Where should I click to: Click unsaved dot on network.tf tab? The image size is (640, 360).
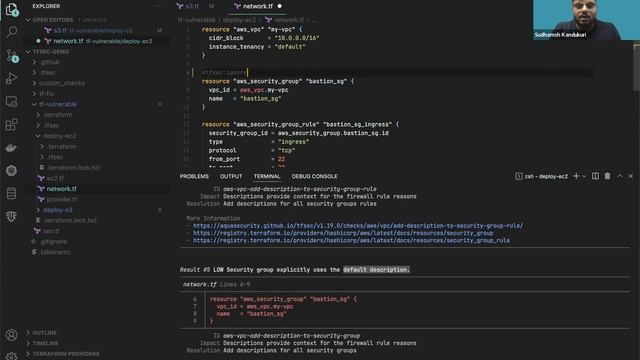pos(280,6)
